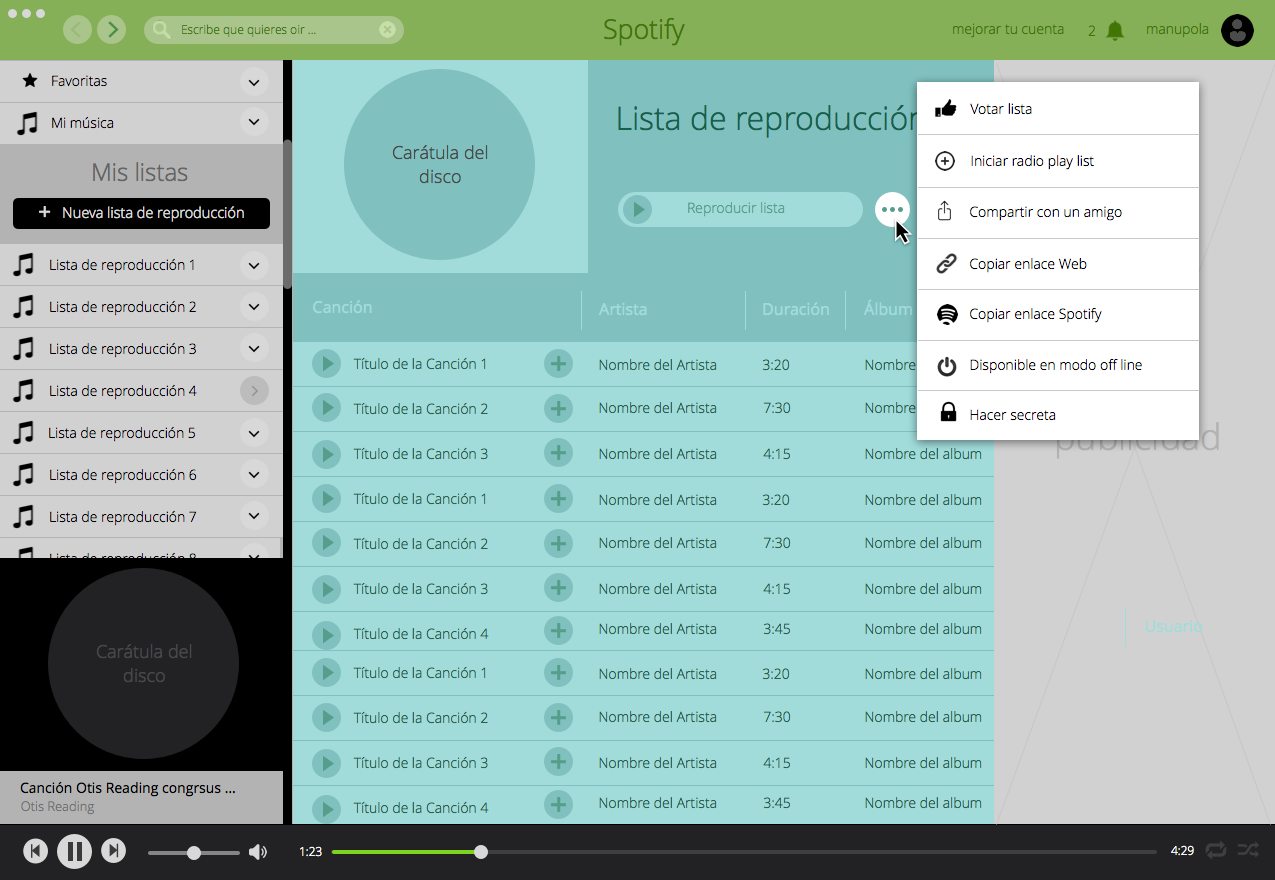Viewport: 1275px width, 880px height.
Task: Sort by the Canción column header
Action: click(x=342, y=307)
